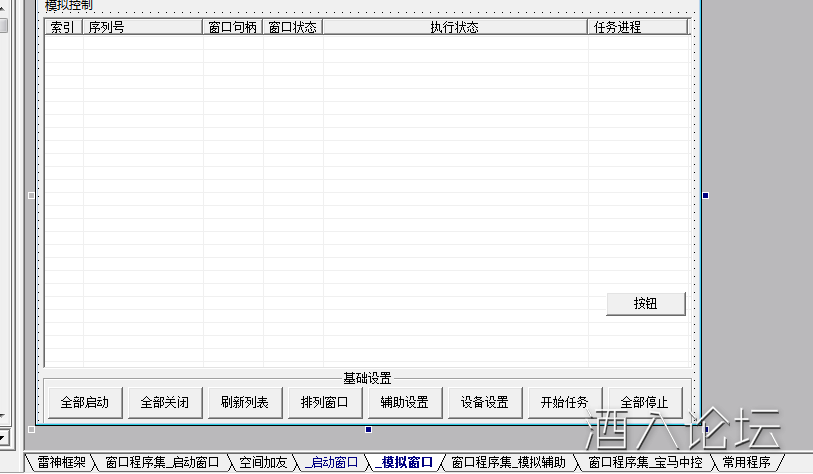Open the _启动窗口 tab
This screenshot has width=813, height=474.
point(331,462)
